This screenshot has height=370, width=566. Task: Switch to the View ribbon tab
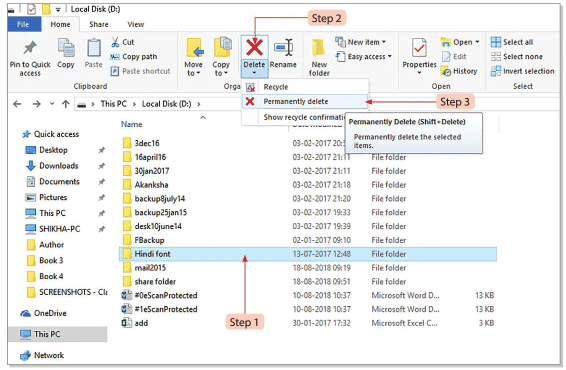136,24
